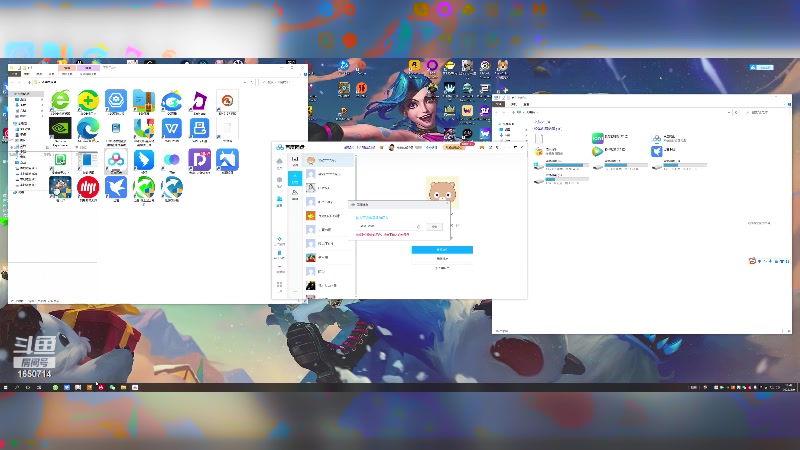
Task: Open the Xunlei bird entry in right Explorer
Action: click(657, 151)
